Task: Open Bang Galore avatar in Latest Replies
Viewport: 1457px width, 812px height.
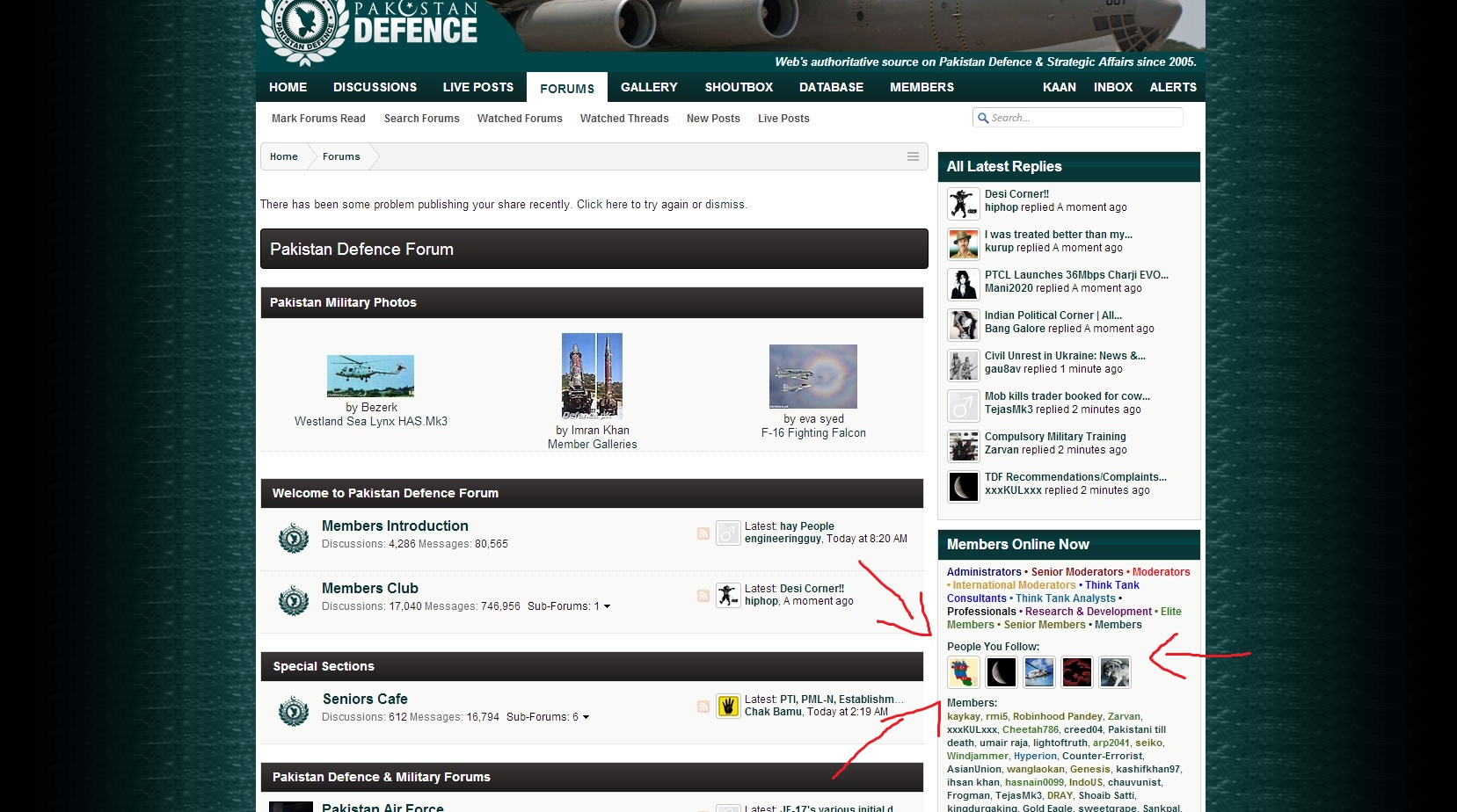Action: (964, 324)
